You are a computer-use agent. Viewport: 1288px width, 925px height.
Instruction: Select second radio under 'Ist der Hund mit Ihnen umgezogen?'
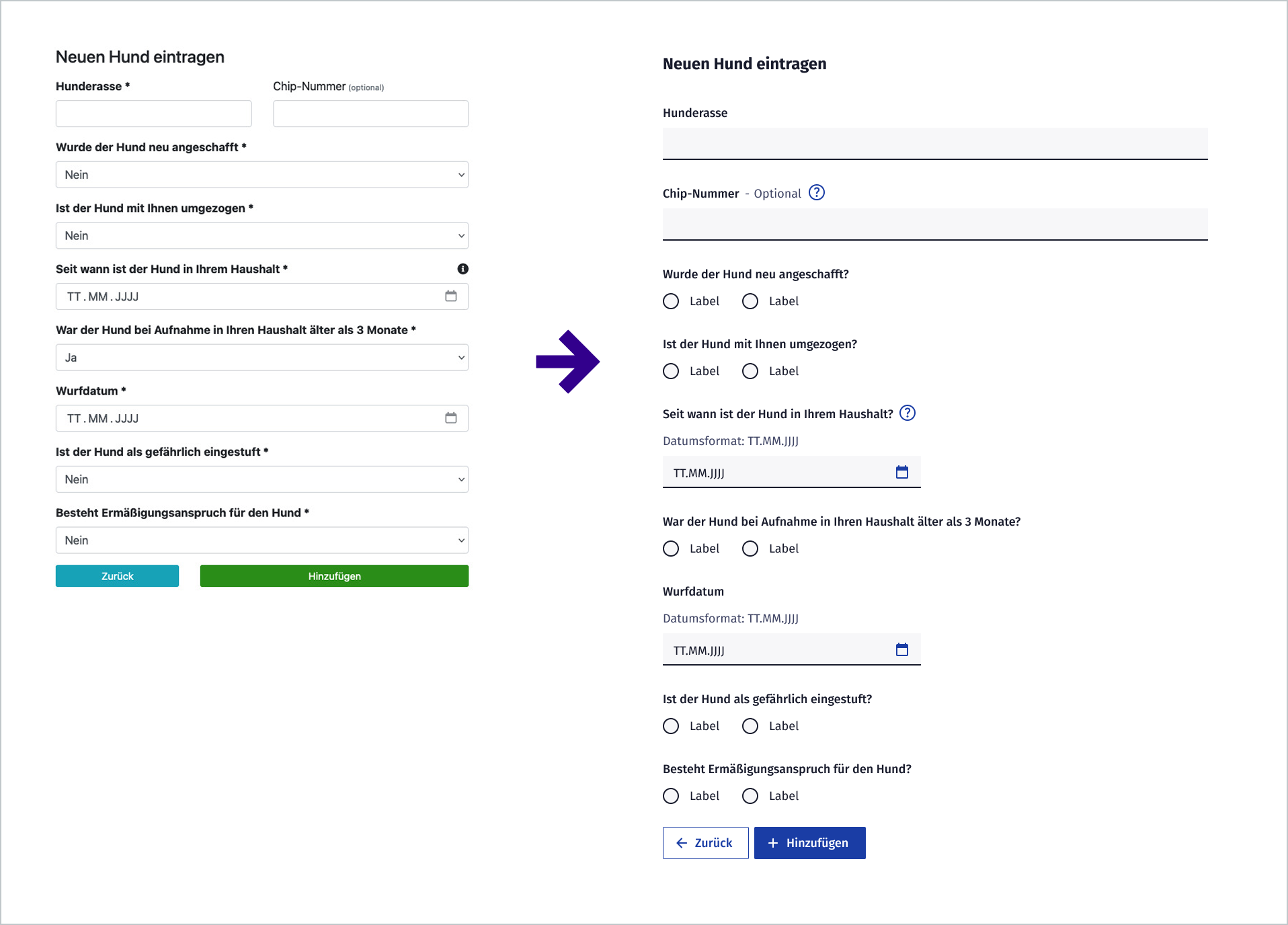tap(750, 371)
